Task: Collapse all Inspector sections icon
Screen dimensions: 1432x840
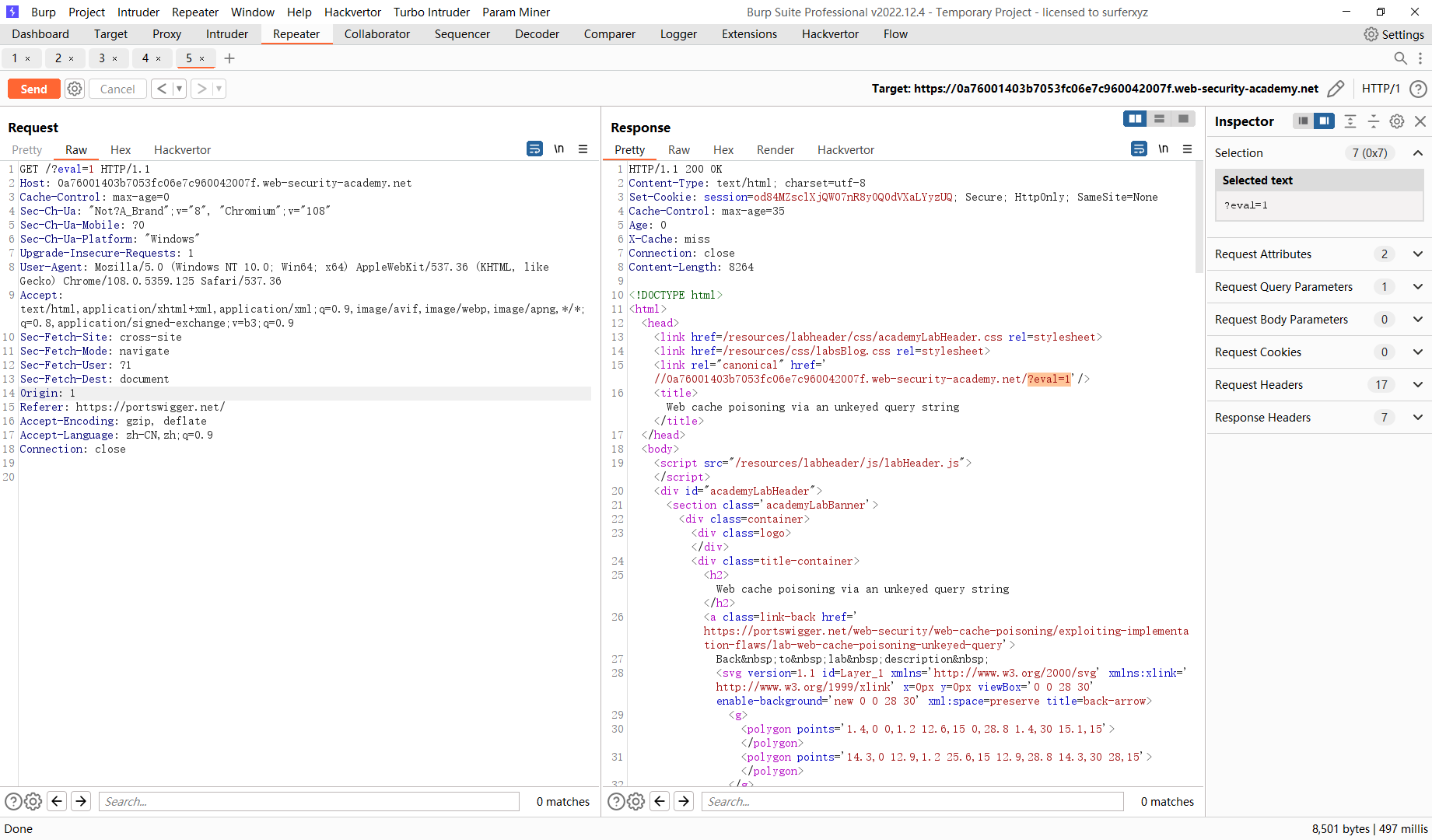Action: (1374, 121)
